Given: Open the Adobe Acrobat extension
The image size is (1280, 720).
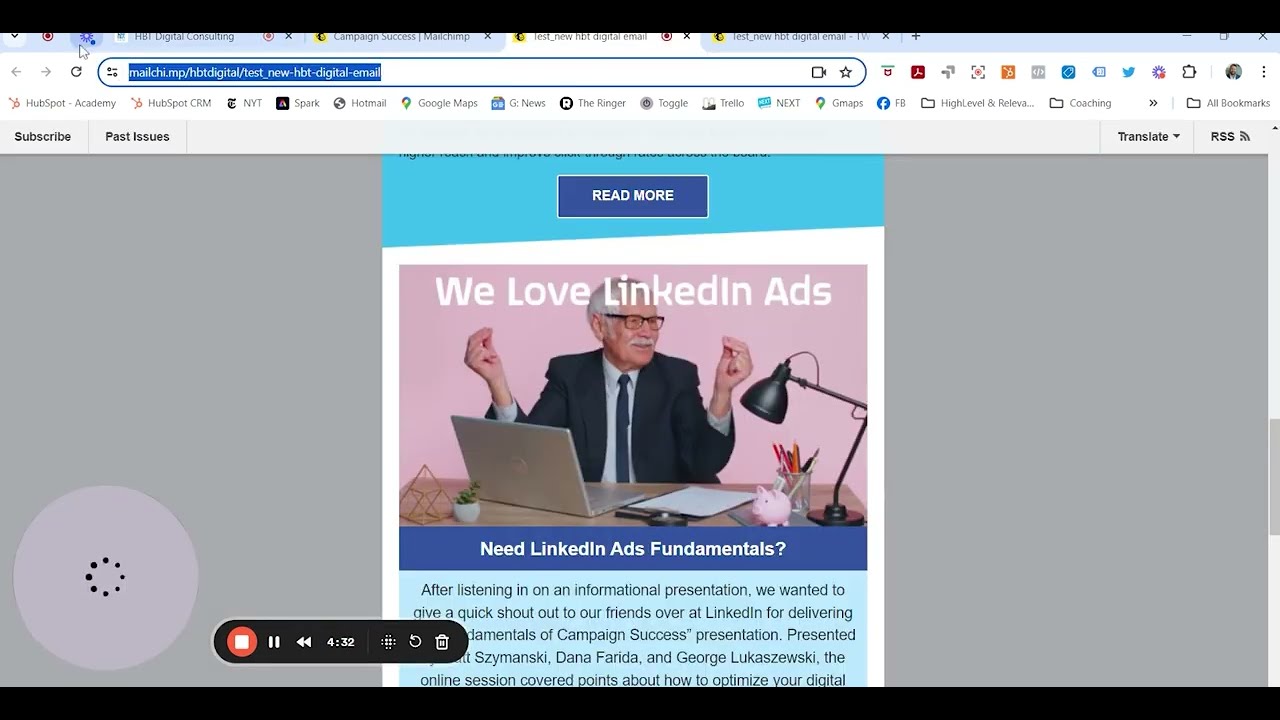Looking at the screenshot, I should coord(918,72).
